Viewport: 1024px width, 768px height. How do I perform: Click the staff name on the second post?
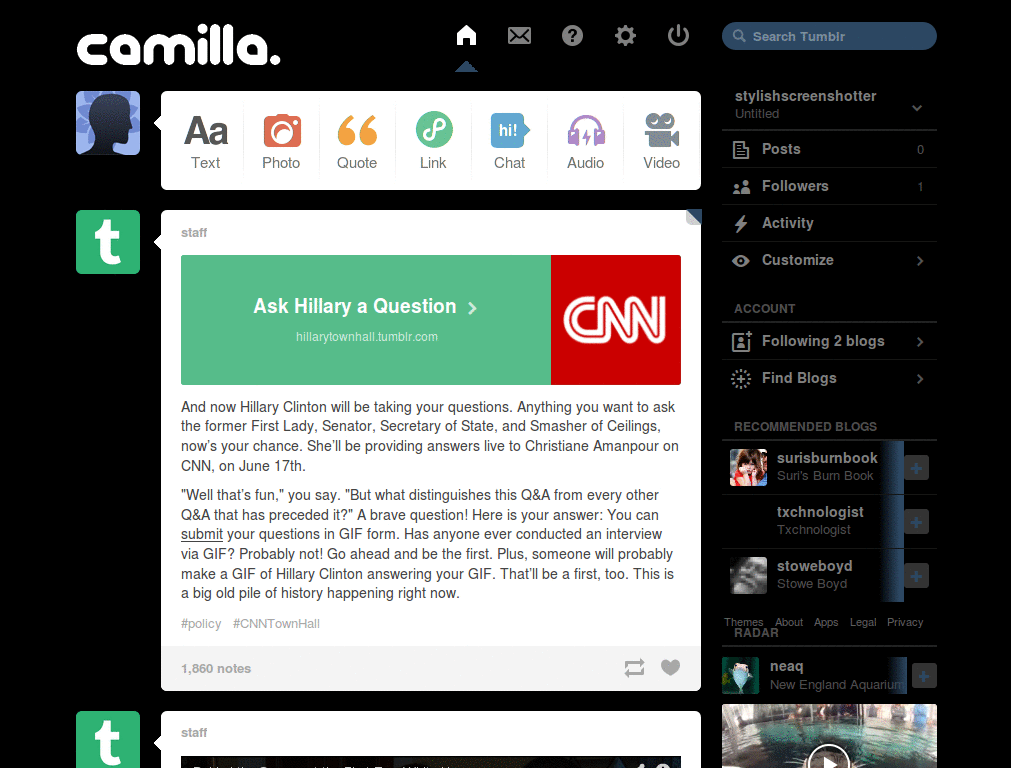pos(193,733)
